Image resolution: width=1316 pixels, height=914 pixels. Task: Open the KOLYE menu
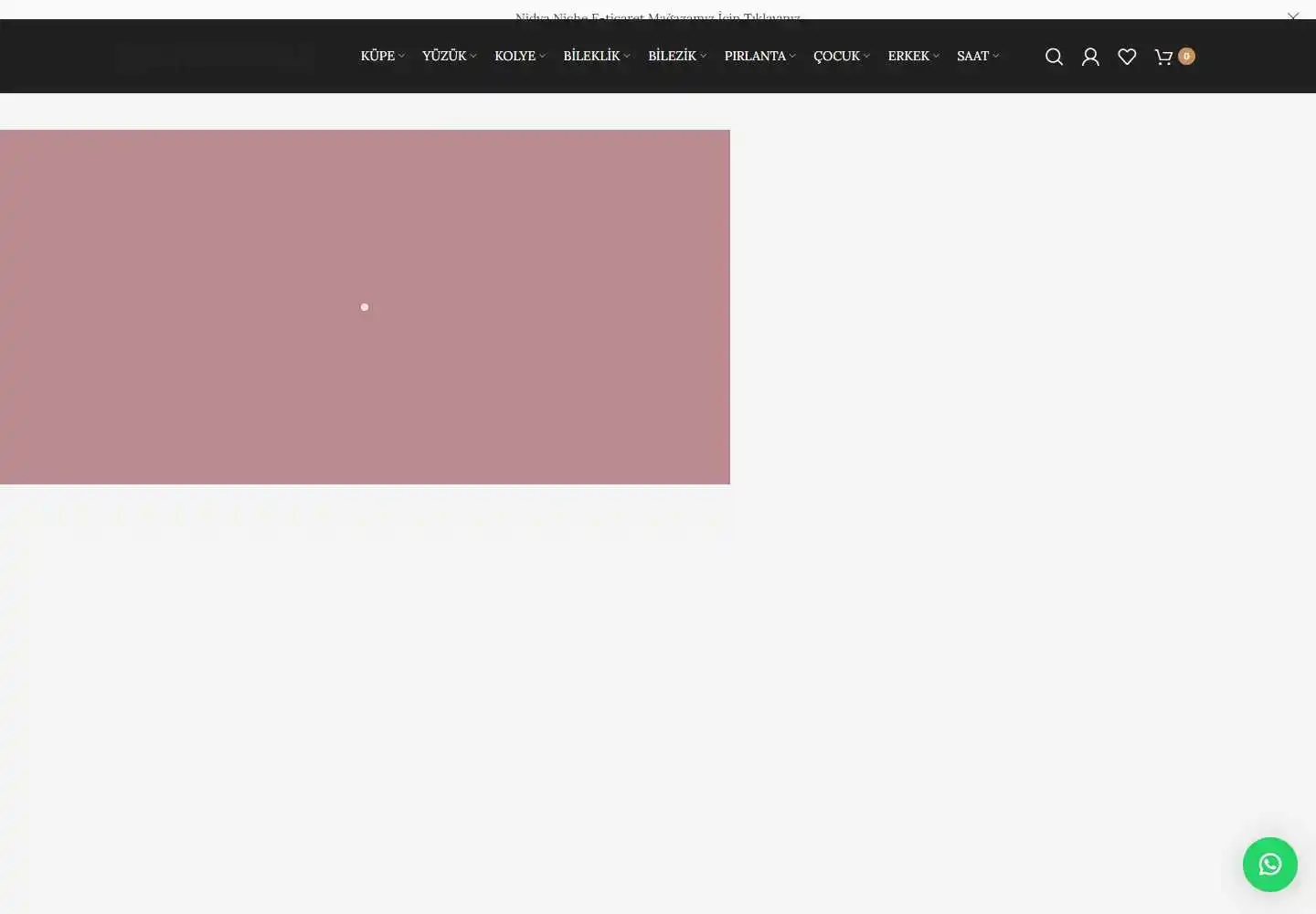(515, 56)
